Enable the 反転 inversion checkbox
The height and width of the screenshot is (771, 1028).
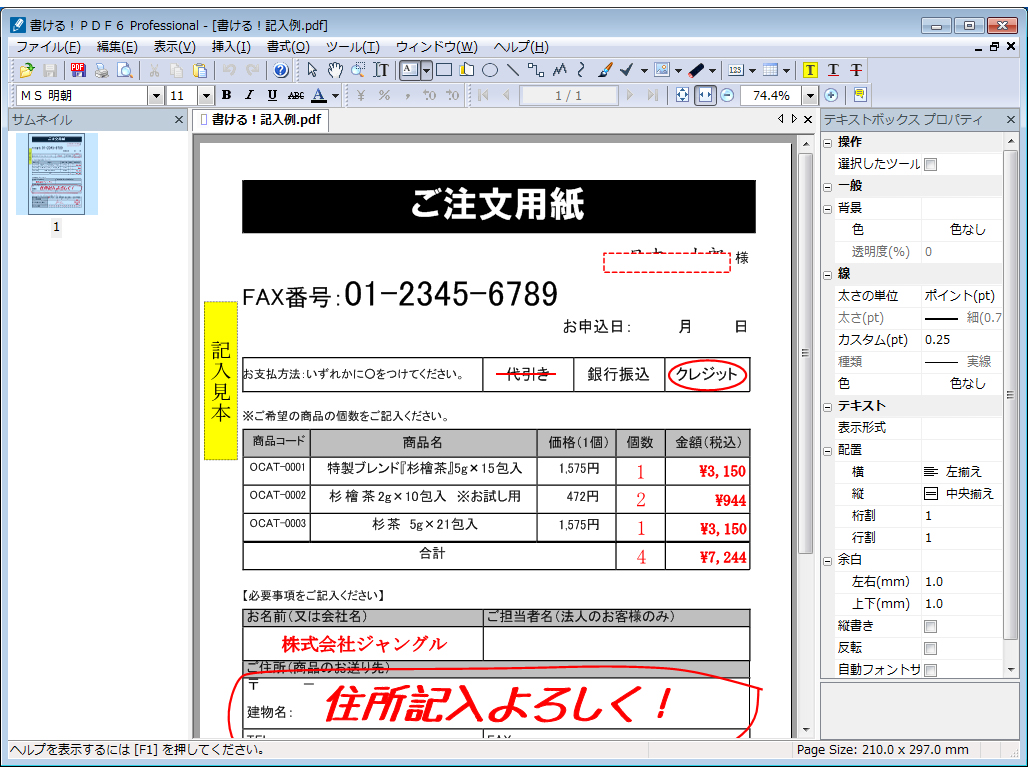point(930,647)
